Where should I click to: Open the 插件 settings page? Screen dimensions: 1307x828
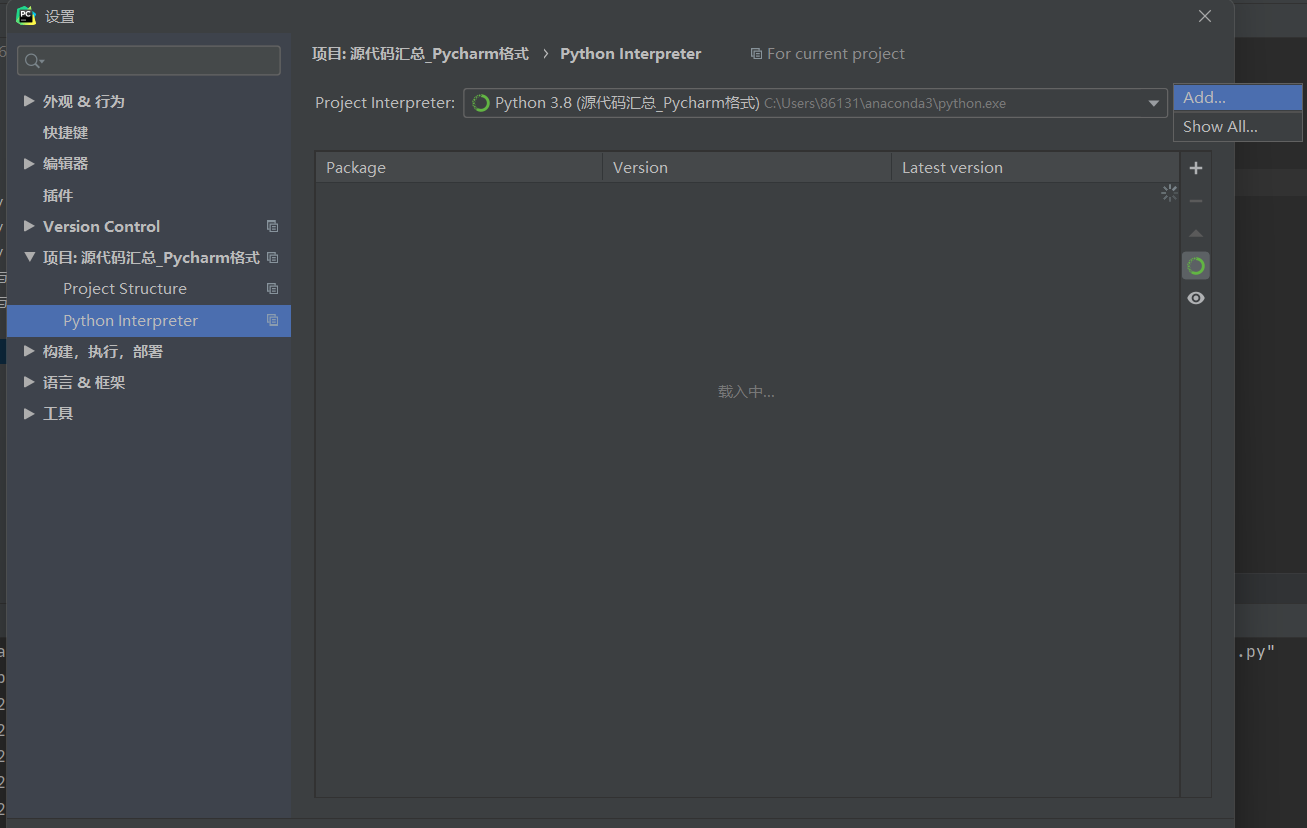coord(58,195)
